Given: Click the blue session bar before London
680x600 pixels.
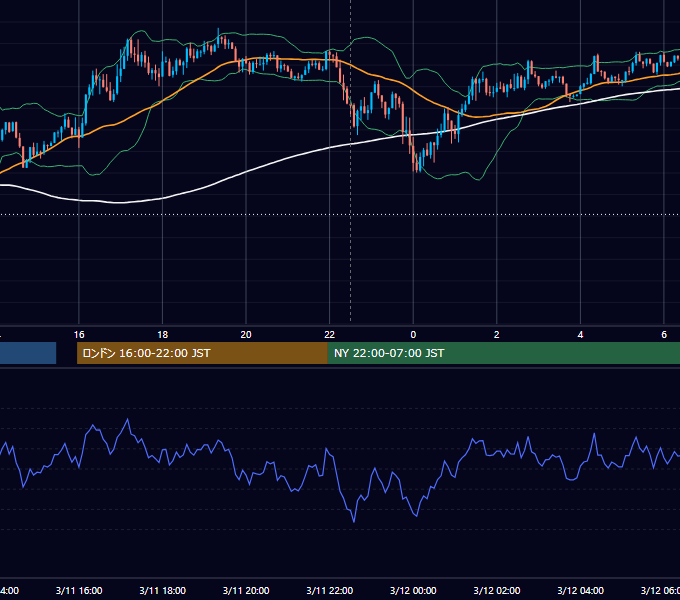Looking at the screenshot, I should click(x=28, y=353).
